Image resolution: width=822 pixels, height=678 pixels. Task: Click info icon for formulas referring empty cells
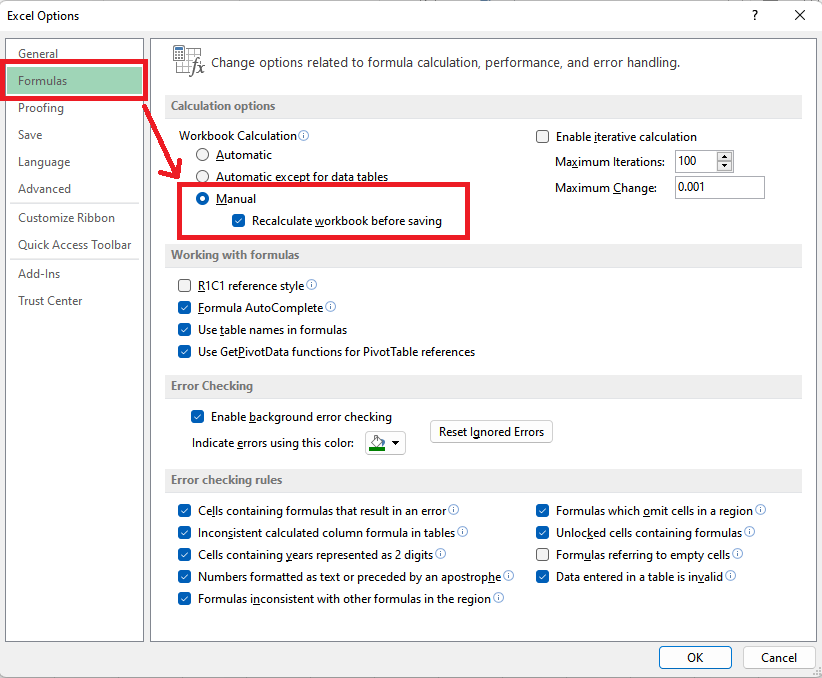point(738,554)
